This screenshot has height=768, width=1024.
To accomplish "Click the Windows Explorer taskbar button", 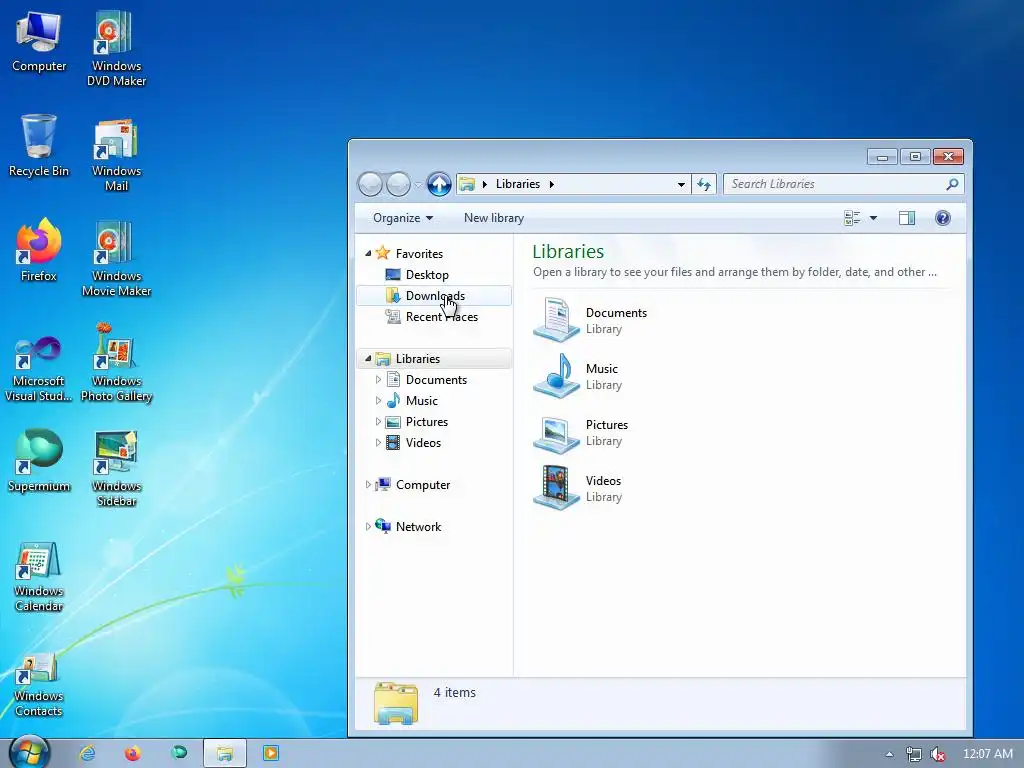I will click(225, 754).
